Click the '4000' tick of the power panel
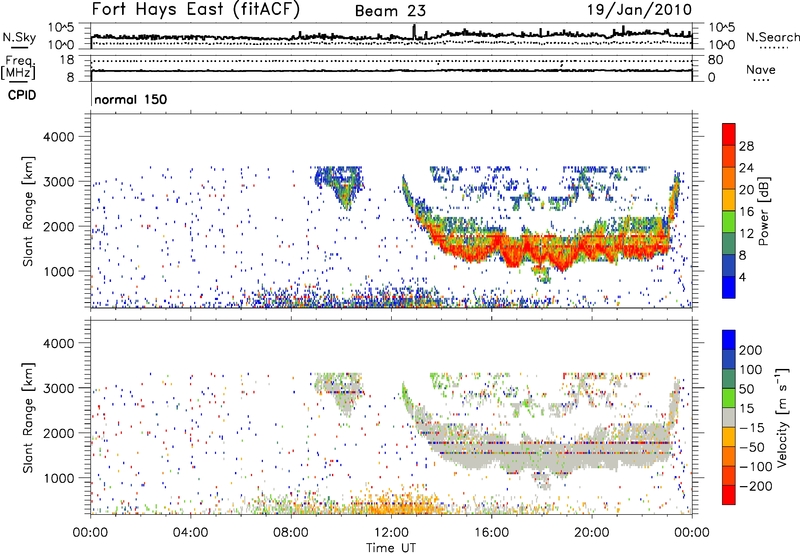 tap(59, 137)
